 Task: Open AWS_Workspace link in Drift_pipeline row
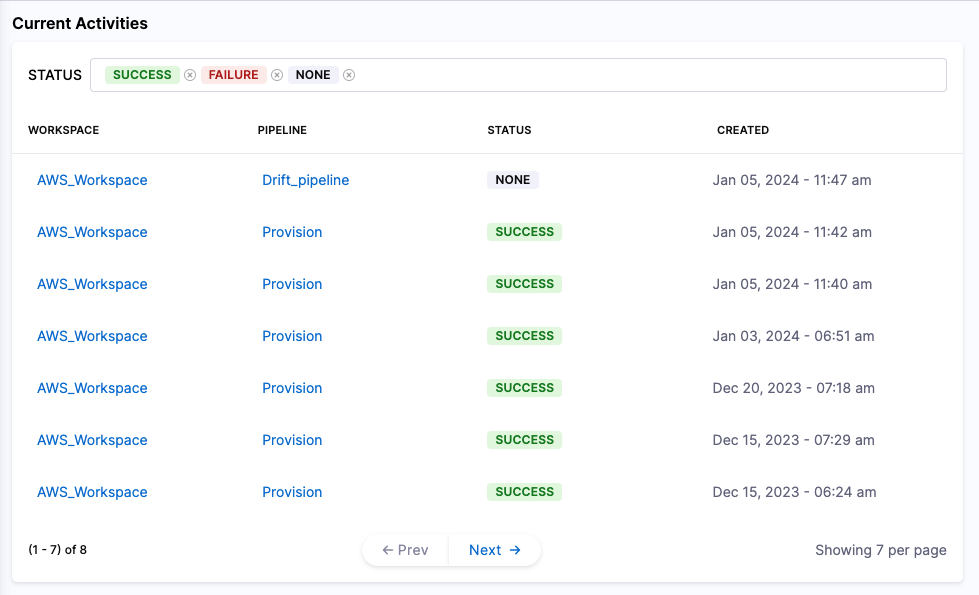pos(92,180)
